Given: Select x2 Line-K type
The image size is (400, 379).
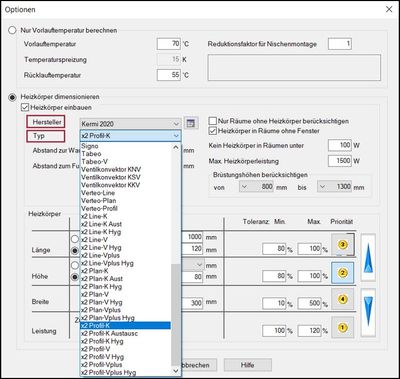Looking at the screenshot, I should [125, 216].
